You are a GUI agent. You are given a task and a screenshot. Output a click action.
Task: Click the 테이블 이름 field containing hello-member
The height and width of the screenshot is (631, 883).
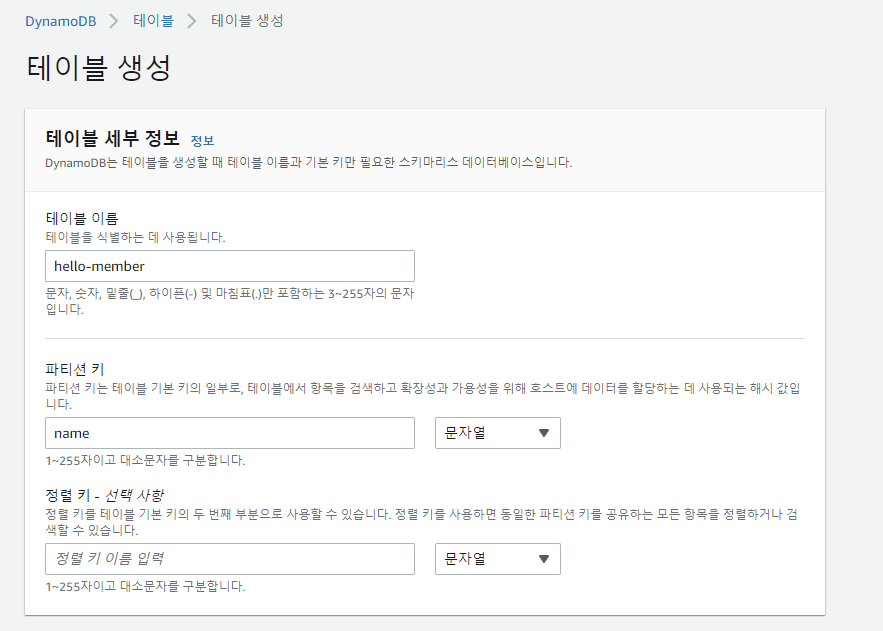[x=230, y=266]
